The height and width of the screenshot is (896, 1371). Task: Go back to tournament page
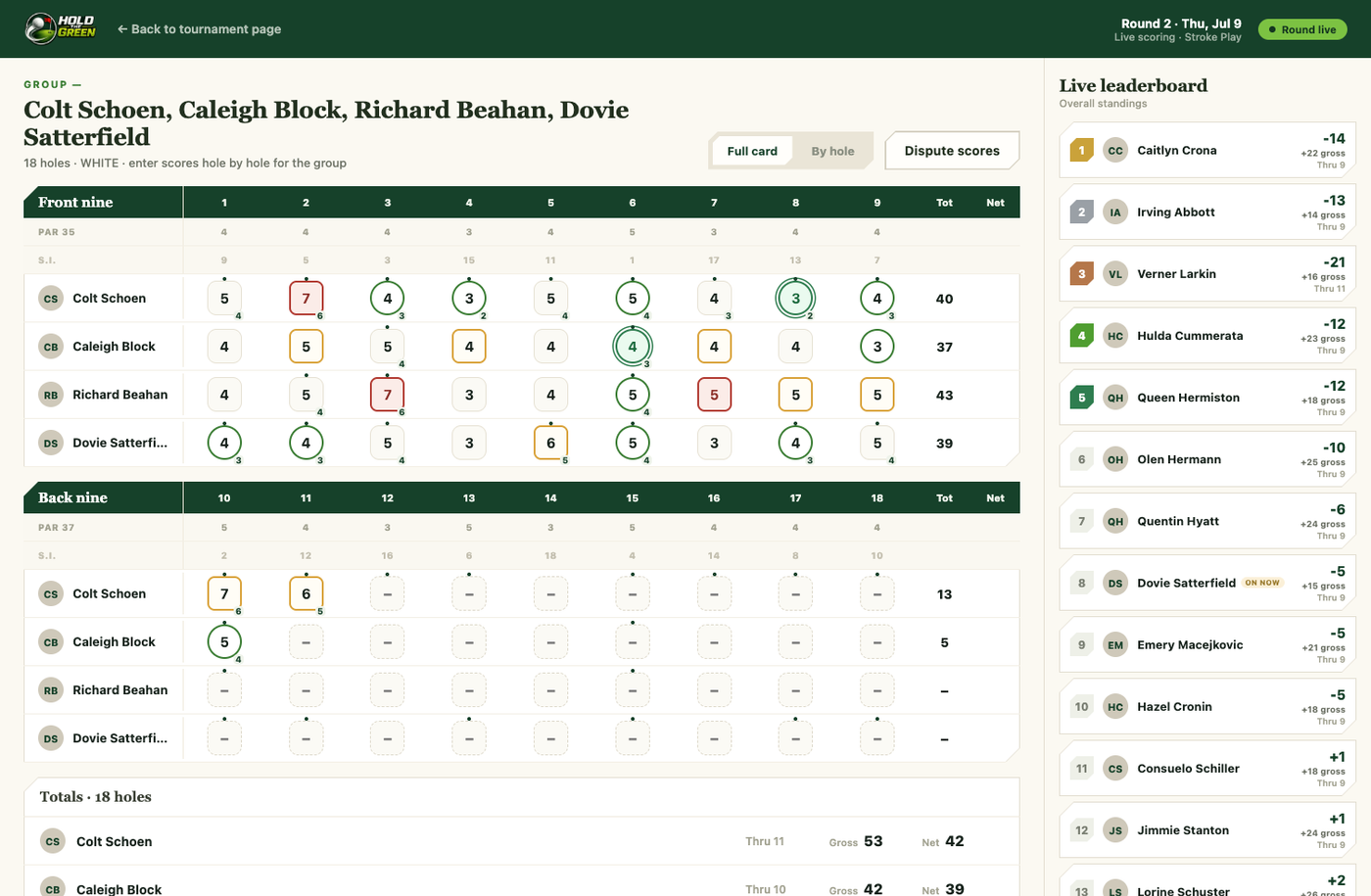(x=199, y=29)
